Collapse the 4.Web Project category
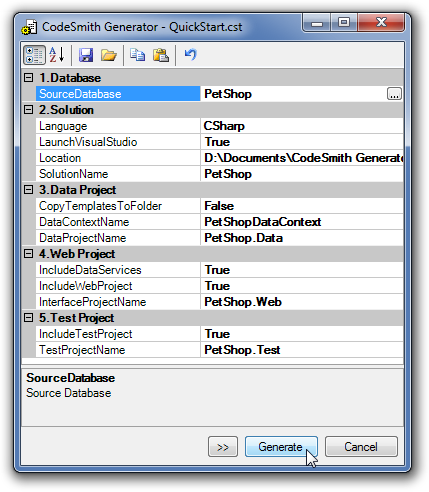The height and width of the screenshot is (492, 429). click(29, 254)
